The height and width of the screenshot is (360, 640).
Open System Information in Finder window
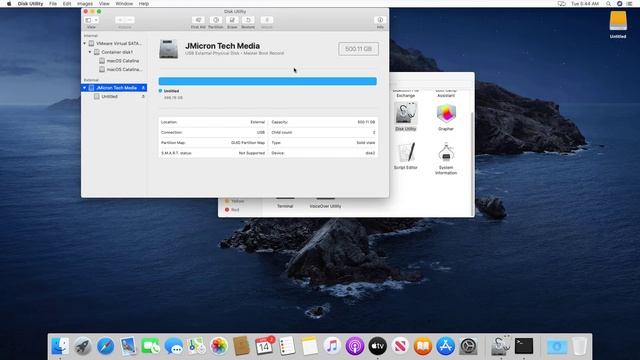[446, 152]
